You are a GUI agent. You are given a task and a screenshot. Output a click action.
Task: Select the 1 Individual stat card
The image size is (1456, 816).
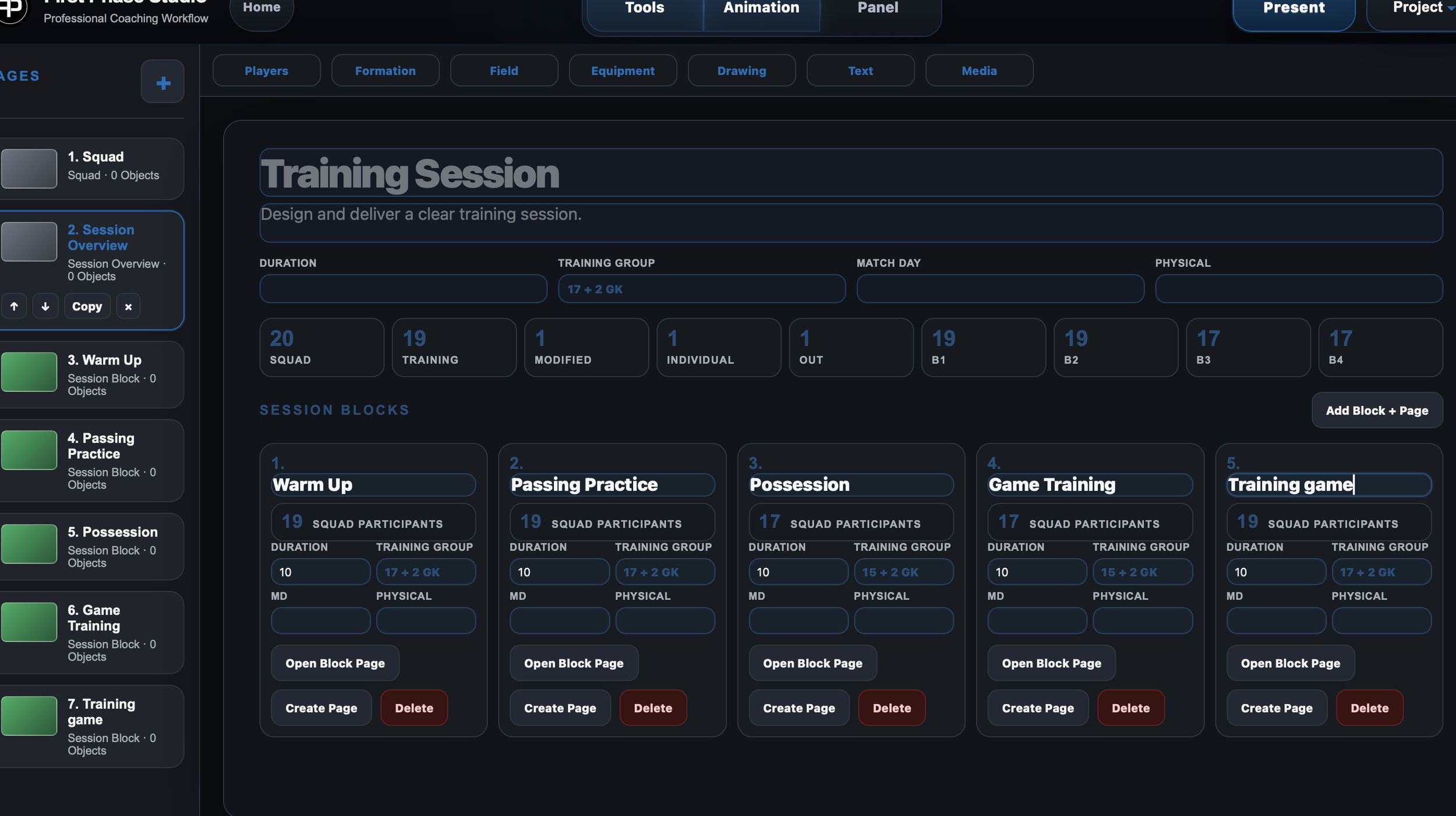(x=719, y=348)
